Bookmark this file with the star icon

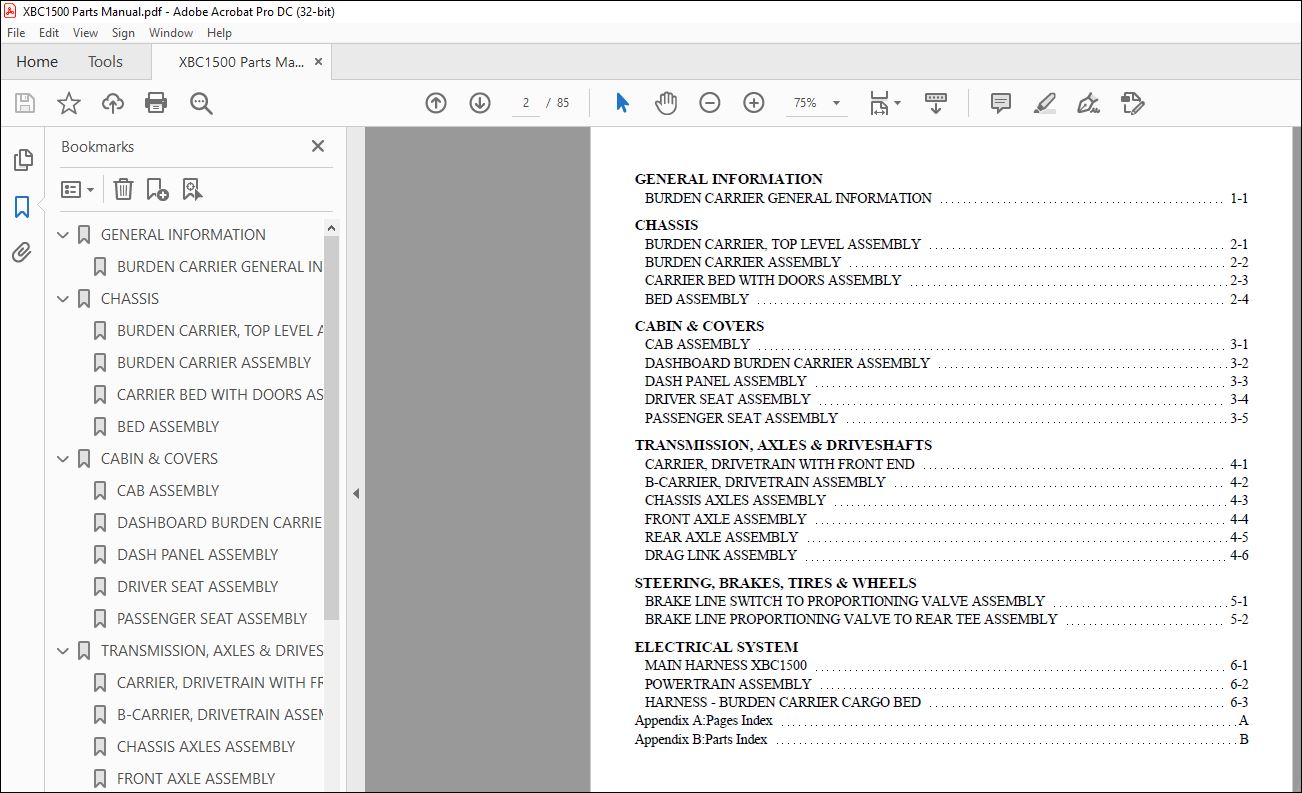tap(68, 103)
